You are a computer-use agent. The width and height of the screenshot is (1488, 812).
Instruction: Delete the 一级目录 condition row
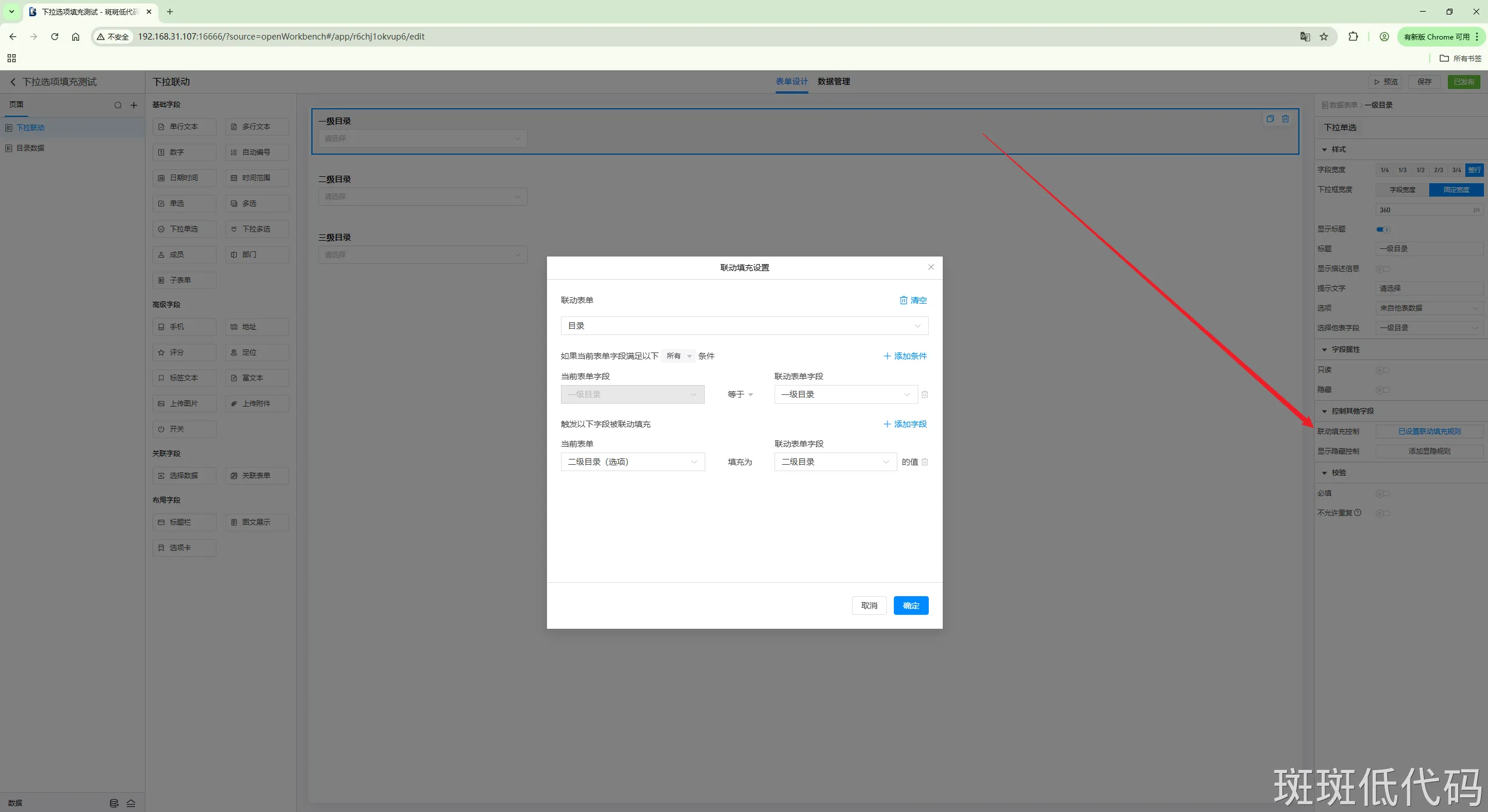[925, 394]
